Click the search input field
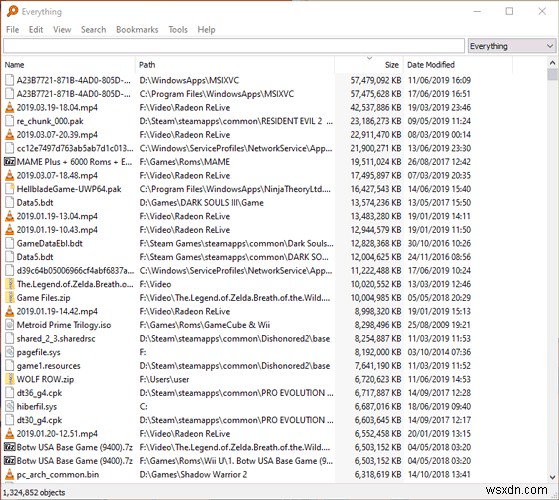Viewport: 559px width, 500px height. [234, 46]
